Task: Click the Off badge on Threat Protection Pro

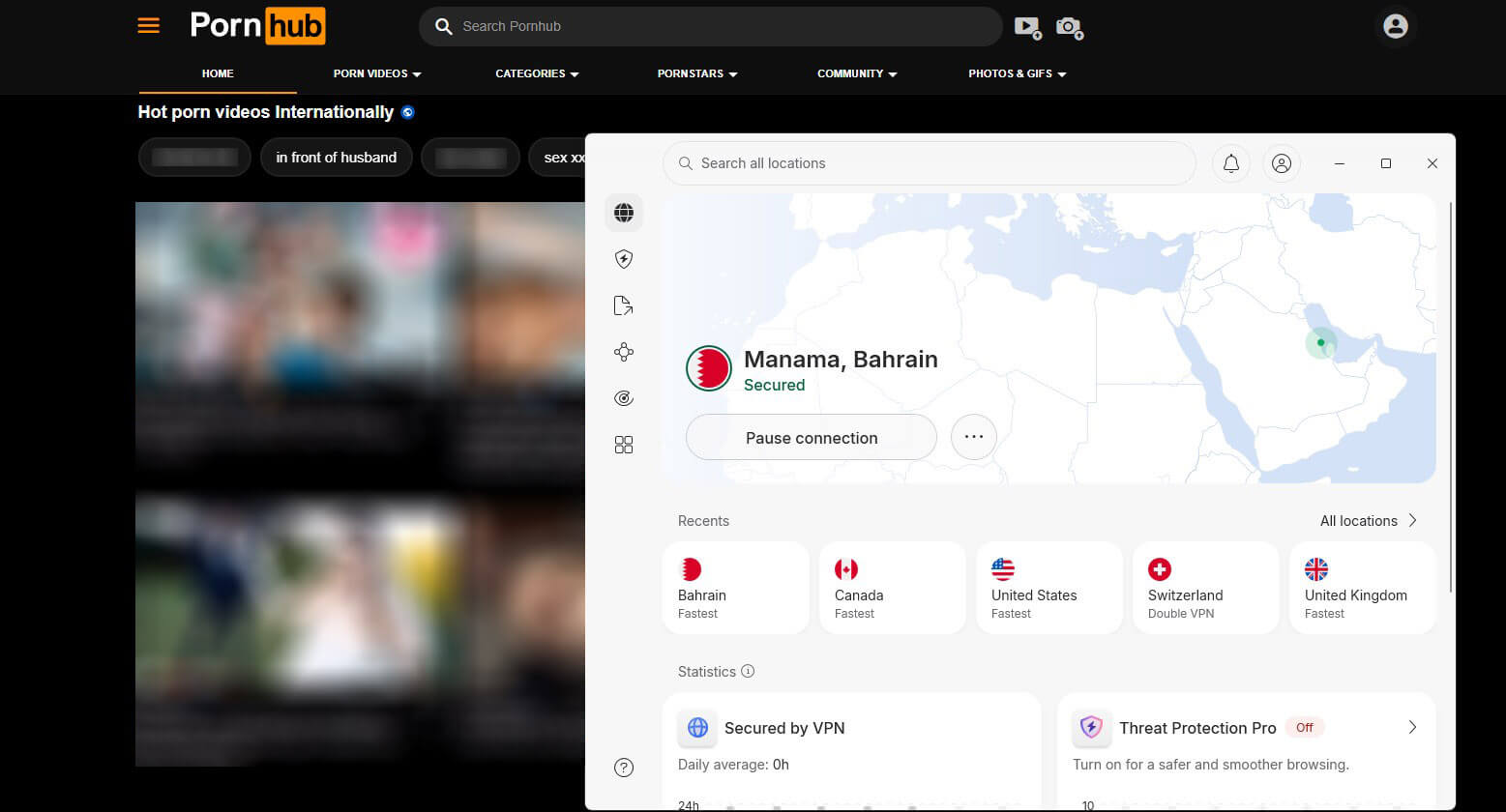Action: click(1305, 727)
